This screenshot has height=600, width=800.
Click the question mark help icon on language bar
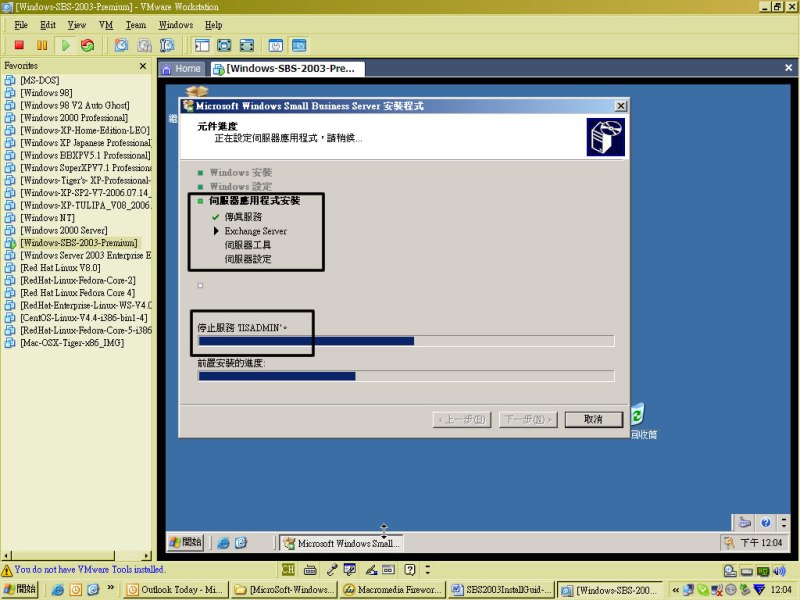click(410, 569)
